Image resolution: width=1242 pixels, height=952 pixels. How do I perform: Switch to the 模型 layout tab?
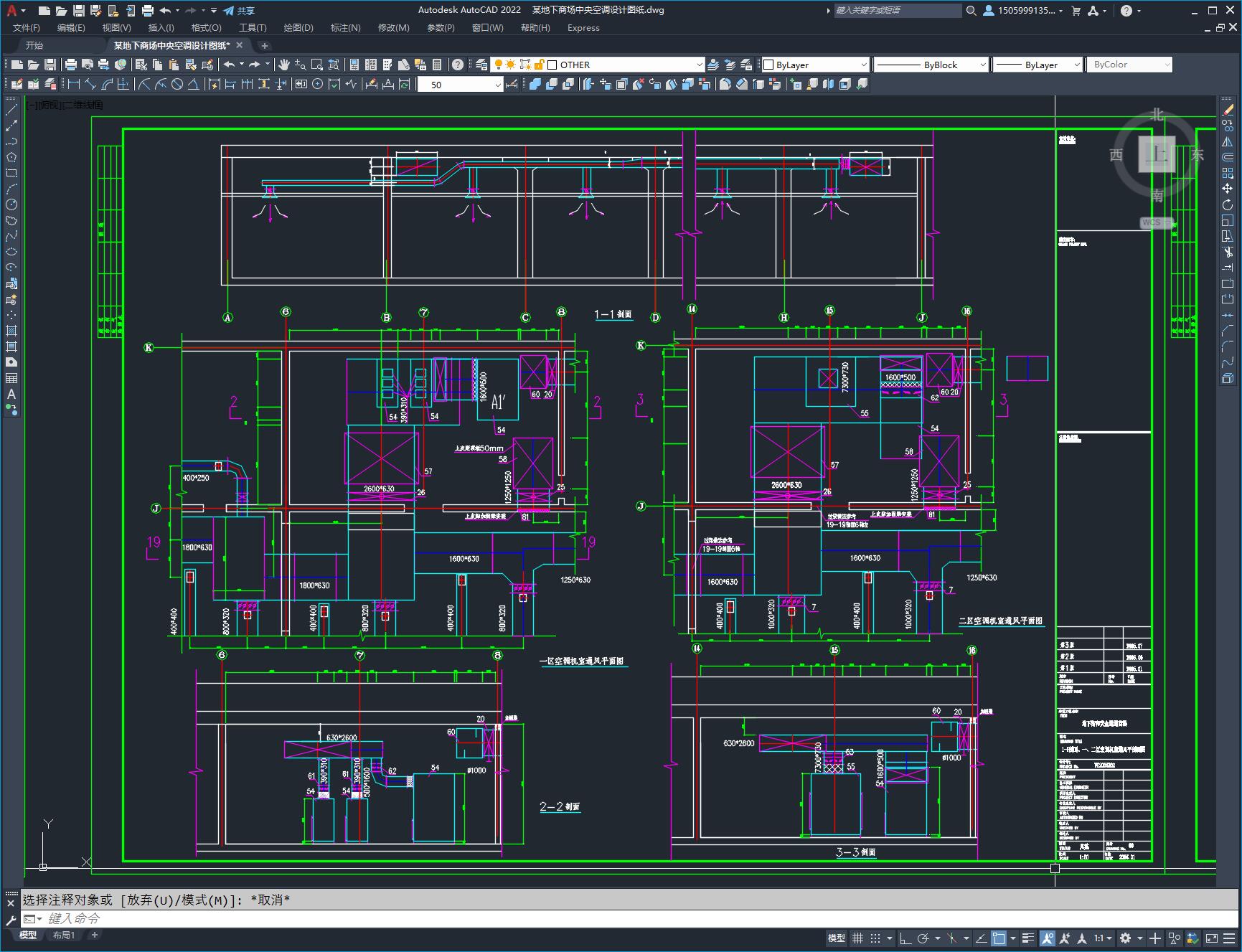coord(28,935)
